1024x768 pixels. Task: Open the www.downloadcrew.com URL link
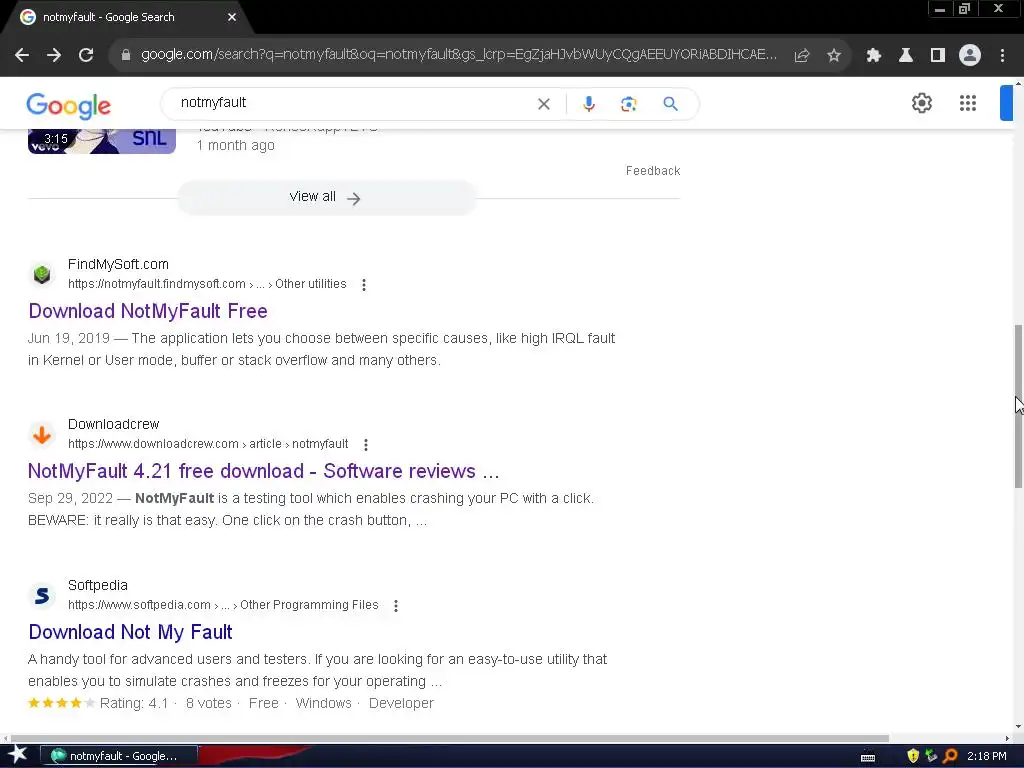208,444
